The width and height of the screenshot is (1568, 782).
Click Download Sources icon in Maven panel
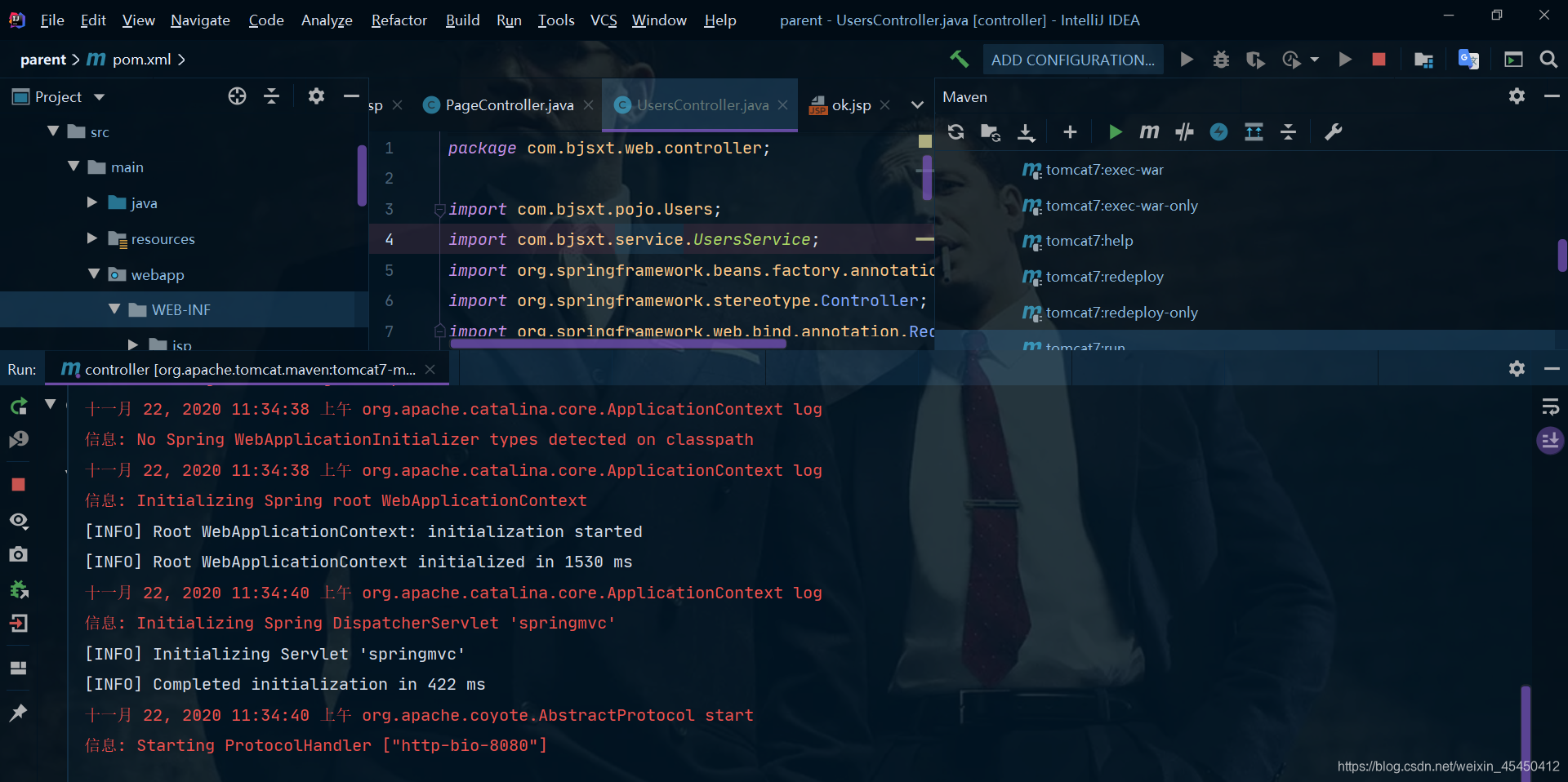click(x=1027, y=132)
